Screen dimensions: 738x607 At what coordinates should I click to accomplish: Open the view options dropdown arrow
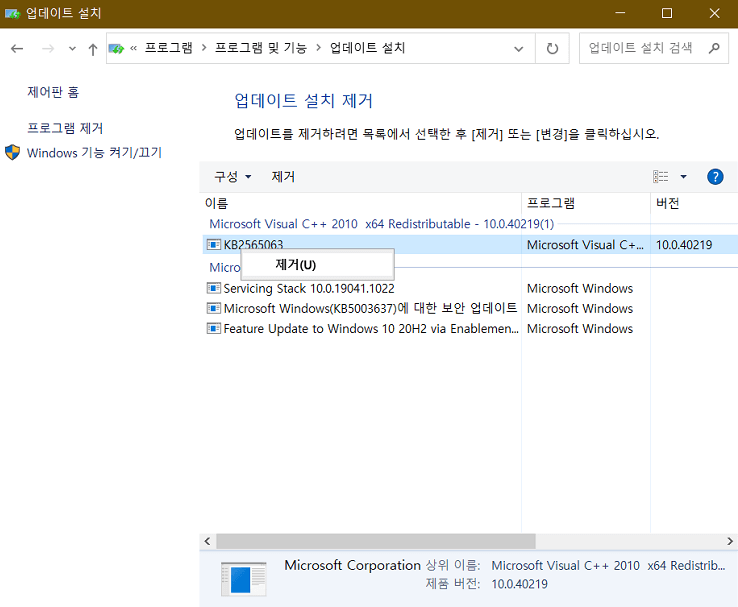pyautogui.click(x=683, y=177)
